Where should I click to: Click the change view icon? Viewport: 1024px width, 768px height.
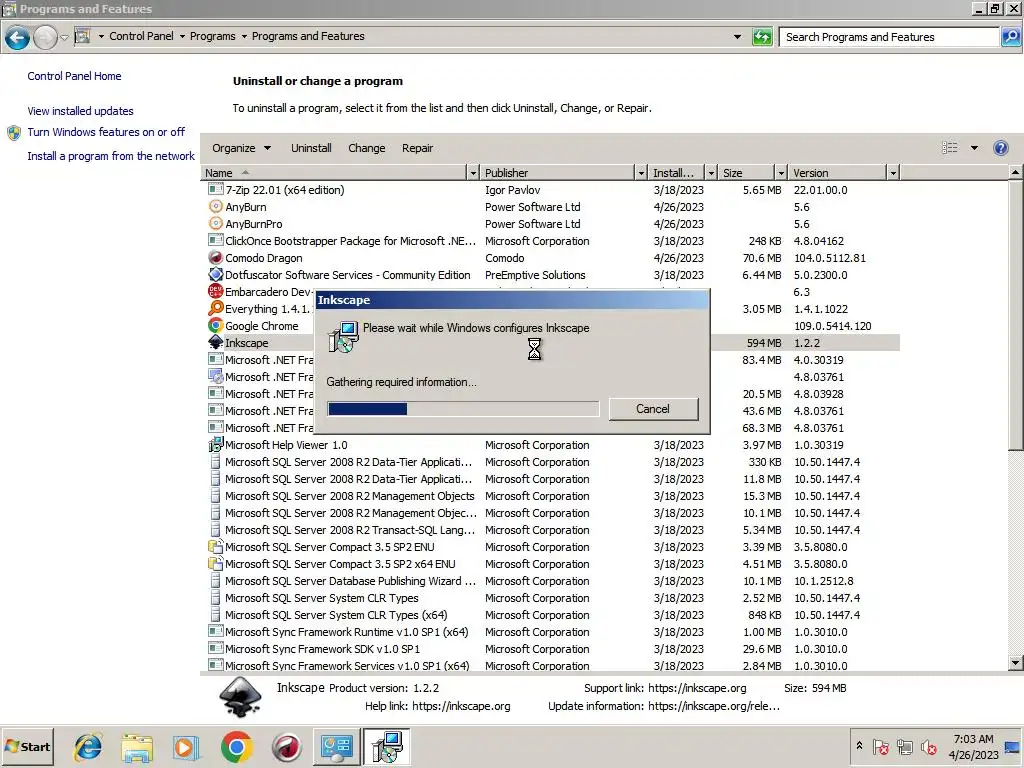[950, 148]
